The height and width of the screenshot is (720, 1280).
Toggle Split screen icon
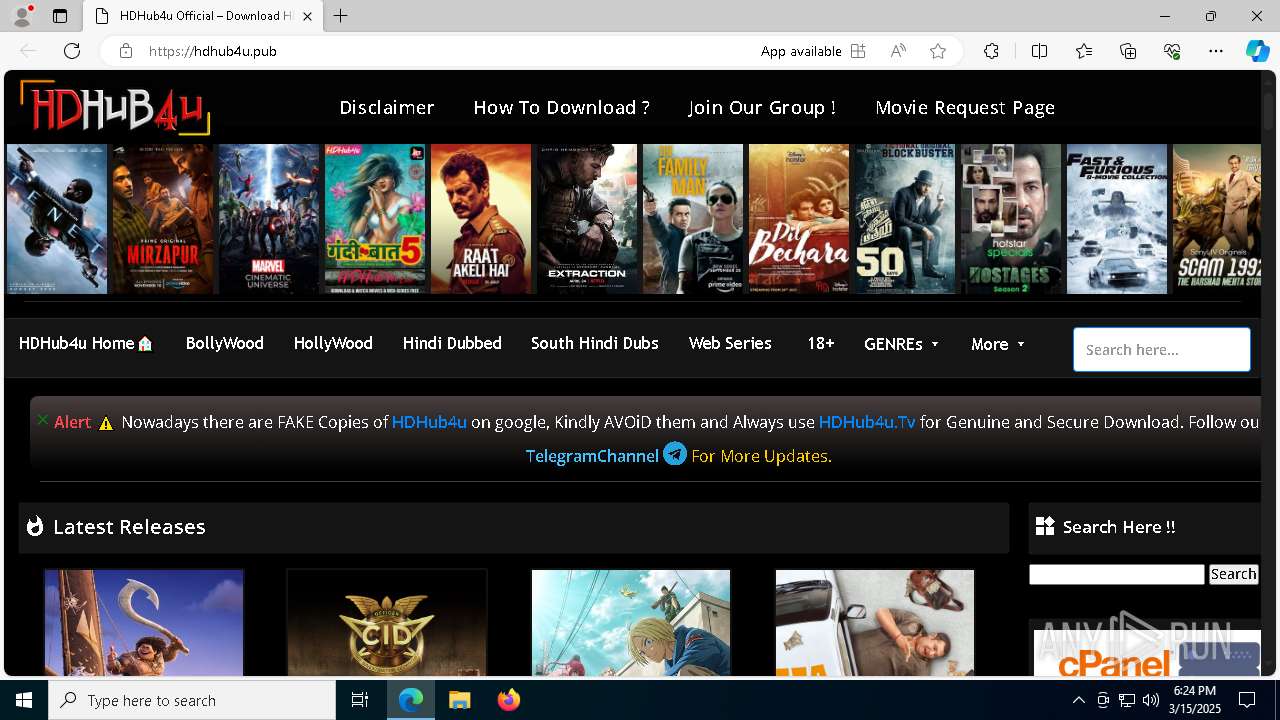coord(1039,51)
